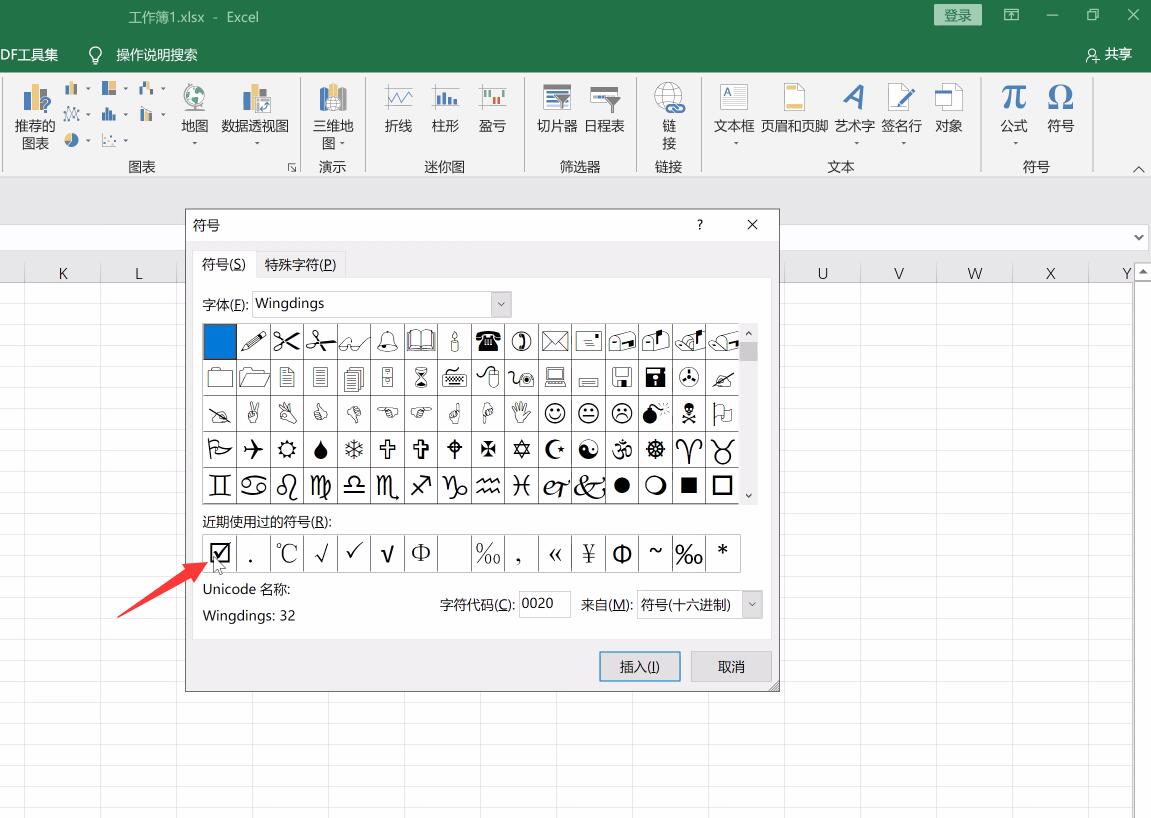Expand the Text Box (文本框) dropdown arrow
1151x818 pixels.
pos(735,143)
